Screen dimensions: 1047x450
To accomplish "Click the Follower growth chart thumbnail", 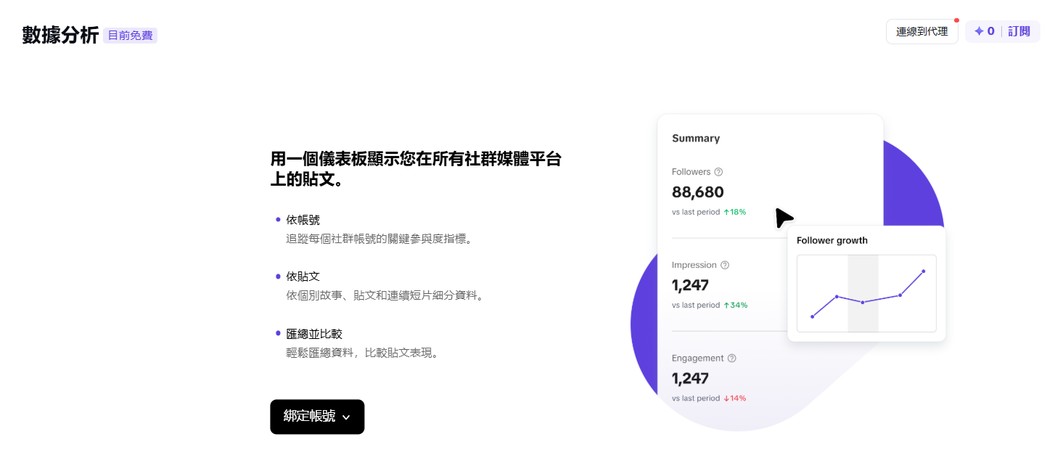I will [867, 293].
